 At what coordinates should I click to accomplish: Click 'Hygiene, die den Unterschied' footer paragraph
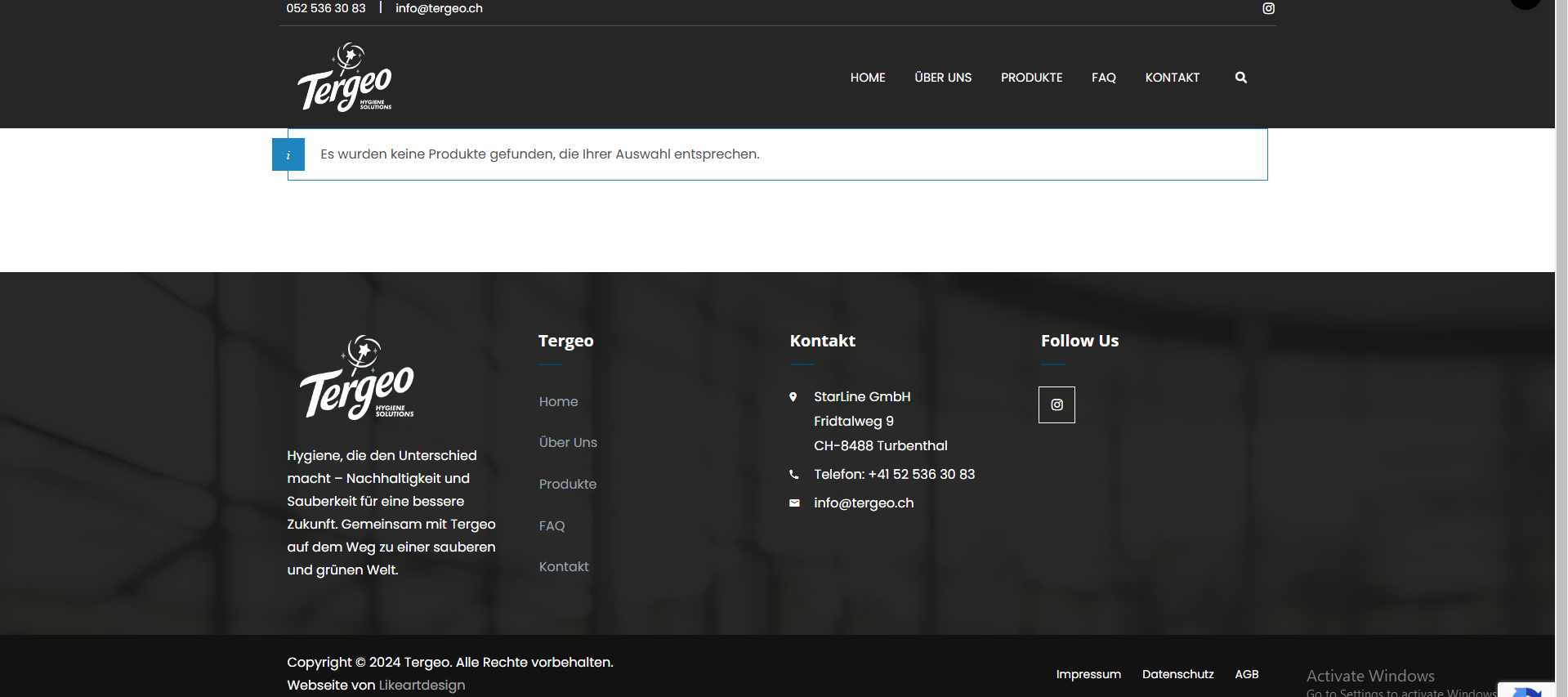coord(391,513)
